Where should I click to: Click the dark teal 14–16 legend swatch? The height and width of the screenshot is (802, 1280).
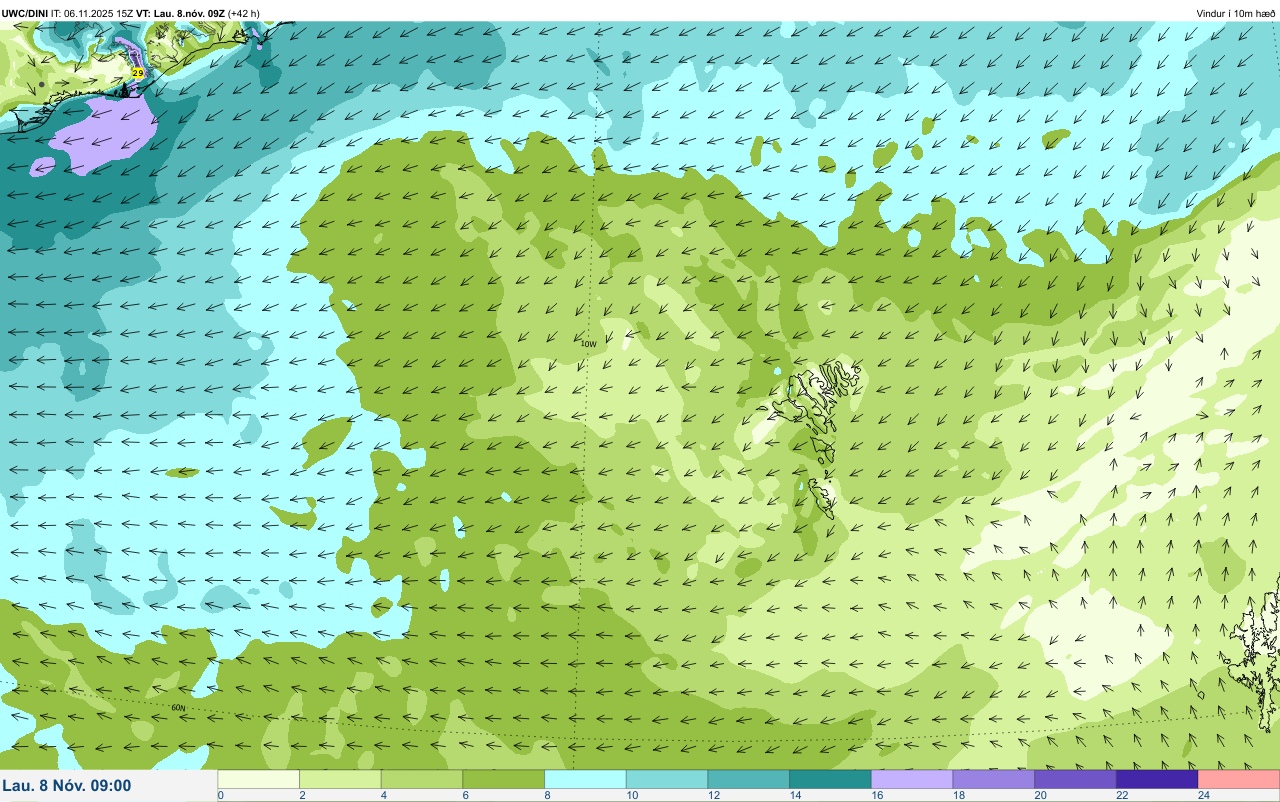(830, 779)
